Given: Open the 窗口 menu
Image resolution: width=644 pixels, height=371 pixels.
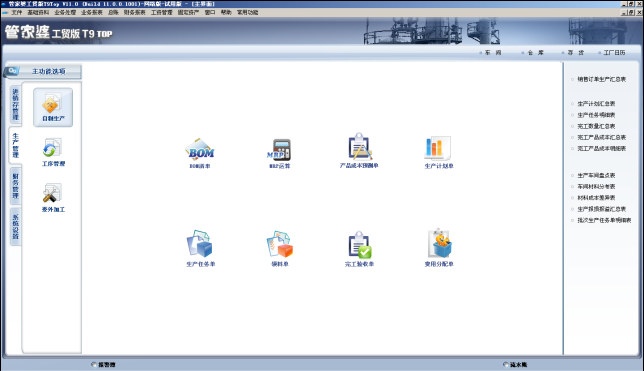Looking at the screenshot, I should point(210,13).
